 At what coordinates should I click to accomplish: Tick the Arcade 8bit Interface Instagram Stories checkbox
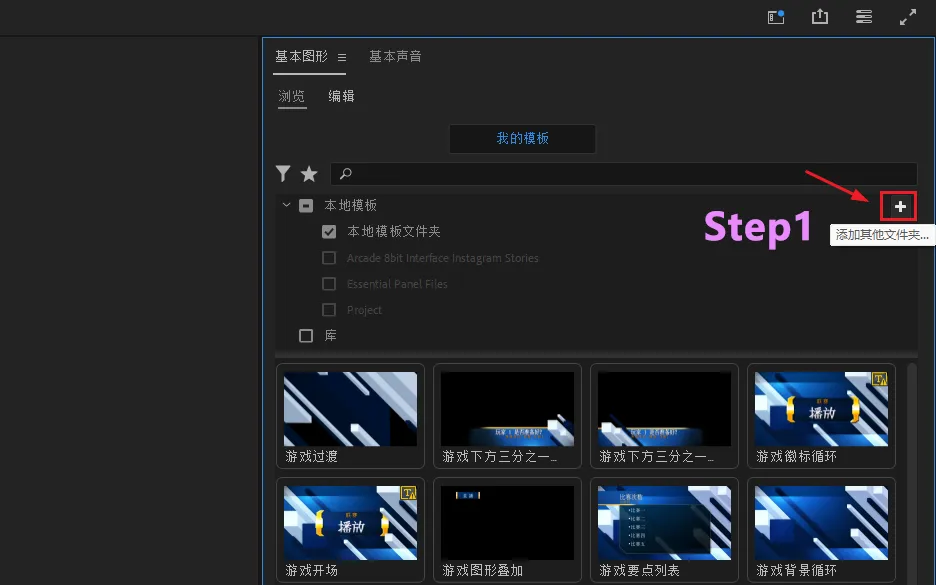pyautogui.click(x=329, y=258)
